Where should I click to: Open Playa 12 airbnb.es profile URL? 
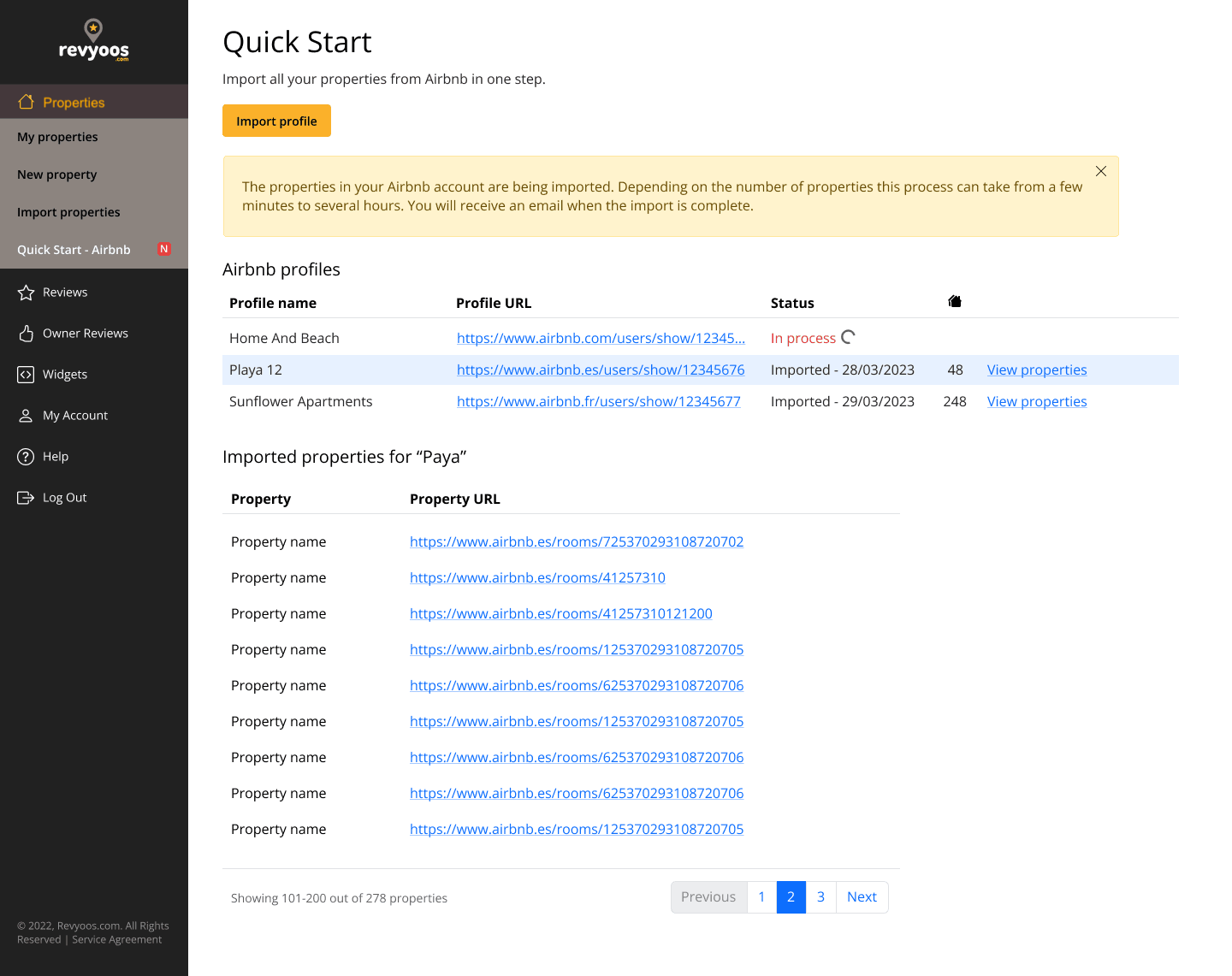(x=601, y=370)
